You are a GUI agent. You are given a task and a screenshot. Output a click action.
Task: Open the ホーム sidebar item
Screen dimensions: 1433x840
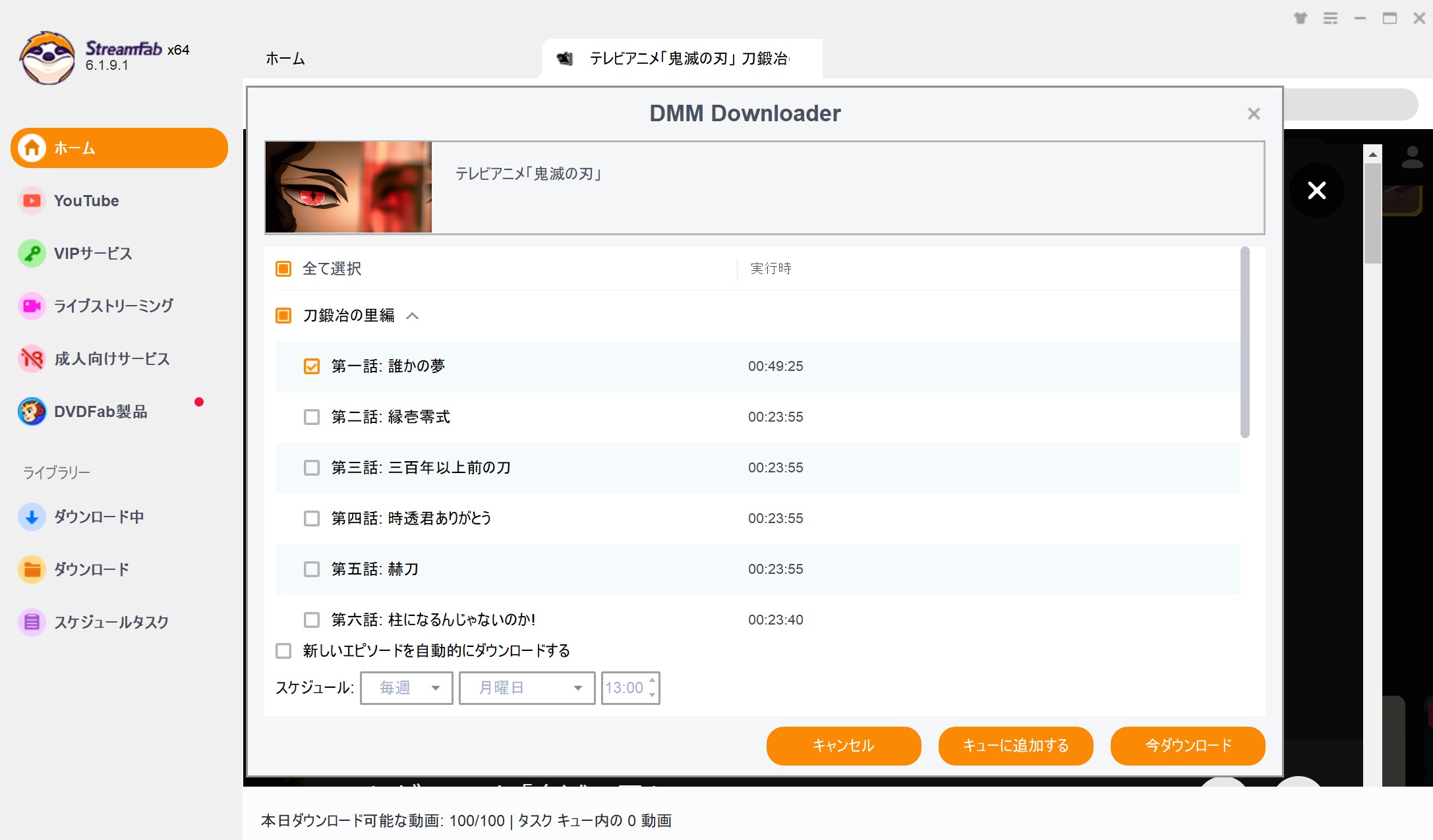pos(119,148)
